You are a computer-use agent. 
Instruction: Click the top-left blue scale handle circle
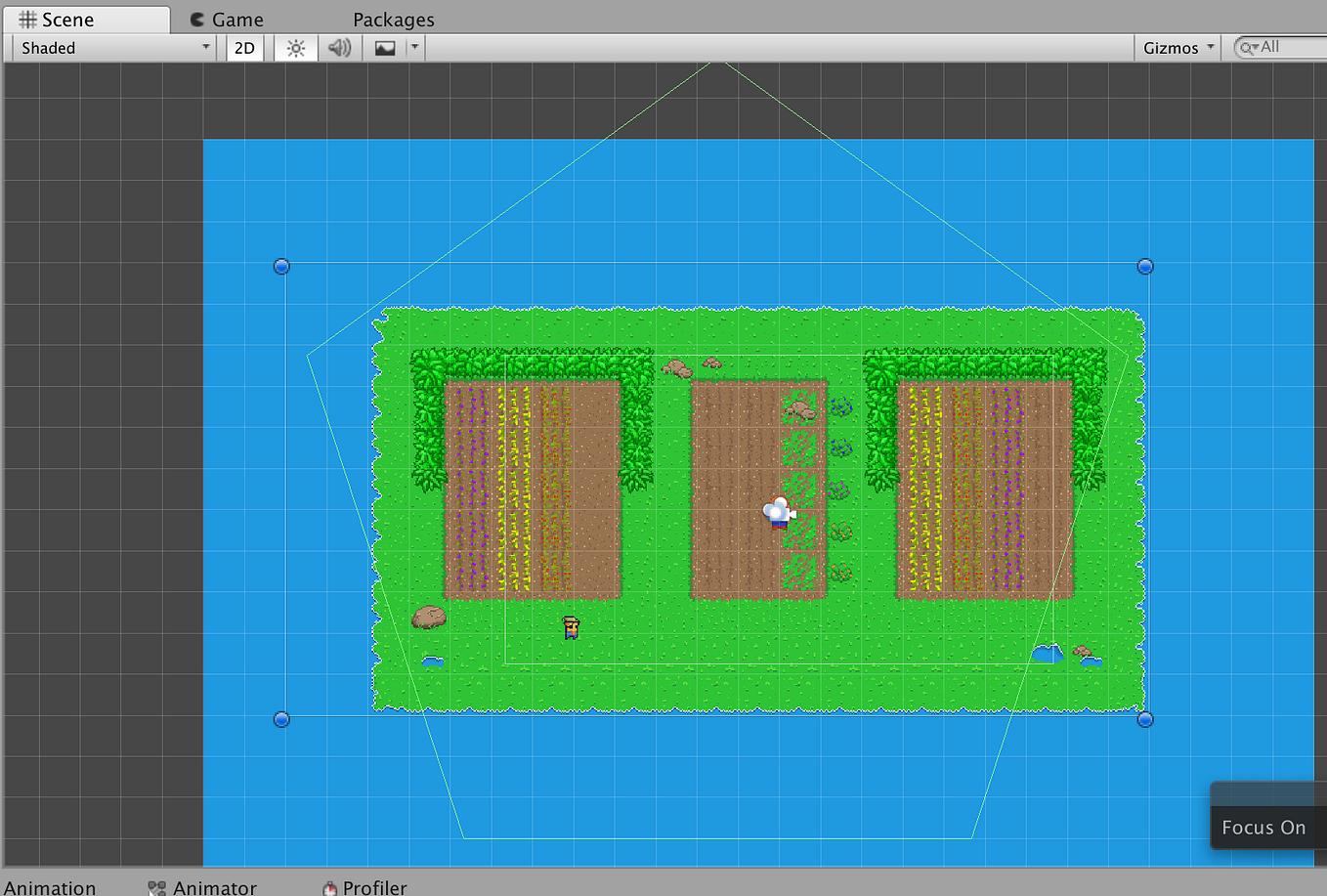tap(281, 266)
